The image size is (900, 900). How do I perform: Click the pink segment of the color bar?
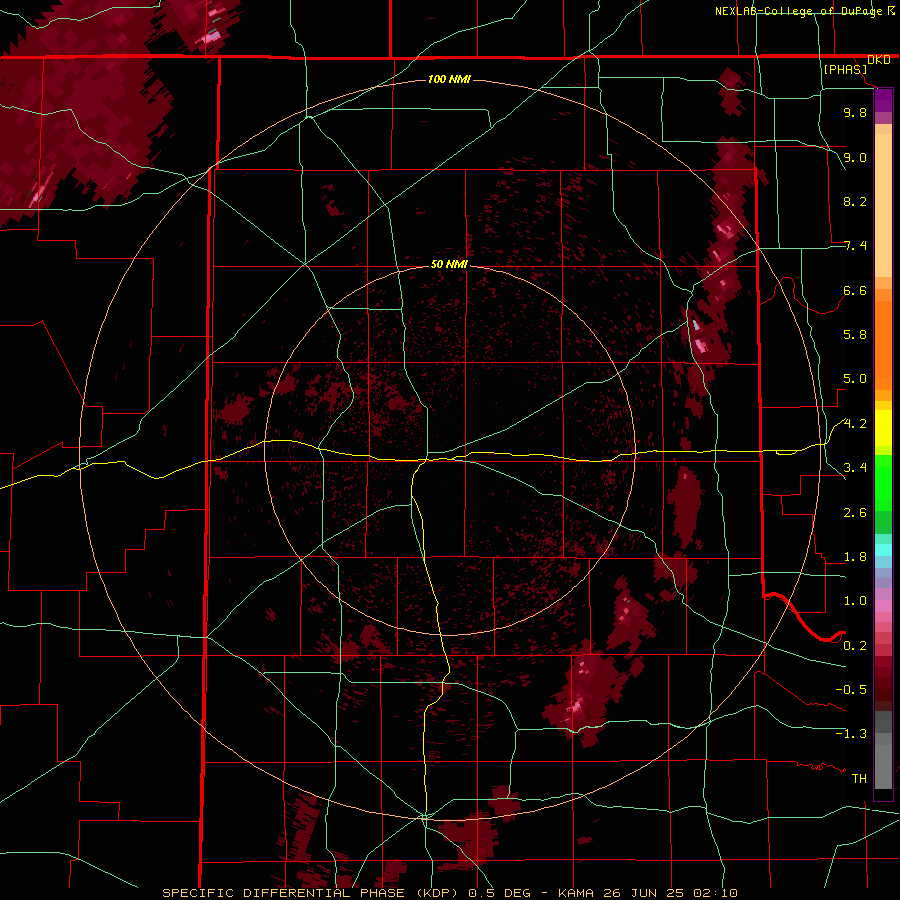[883, 606]
